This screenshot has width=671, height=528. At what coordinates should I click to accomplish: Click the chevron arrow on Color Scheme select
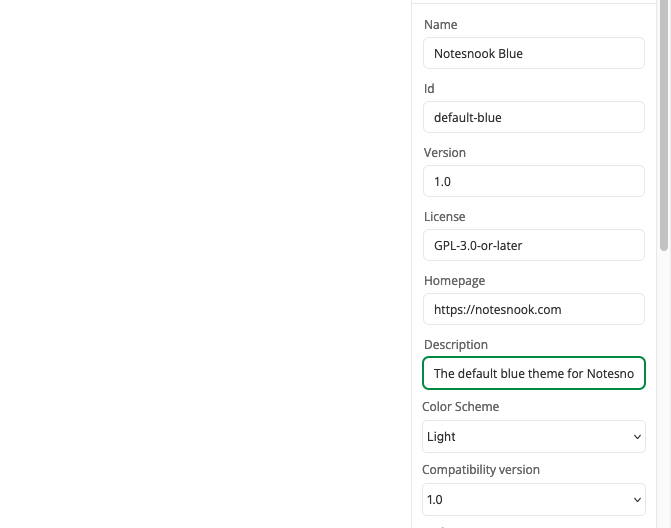(637, 437)
